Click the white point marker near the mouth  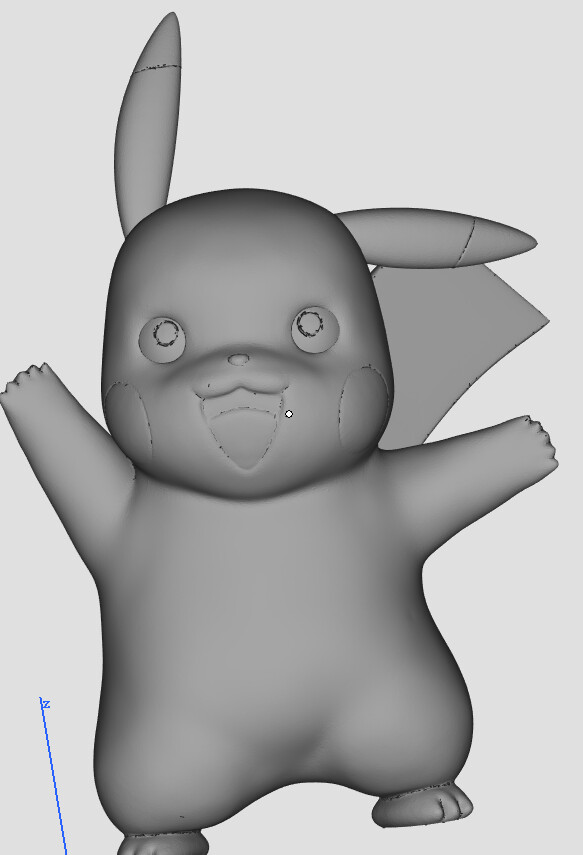(x=289, y=414)
